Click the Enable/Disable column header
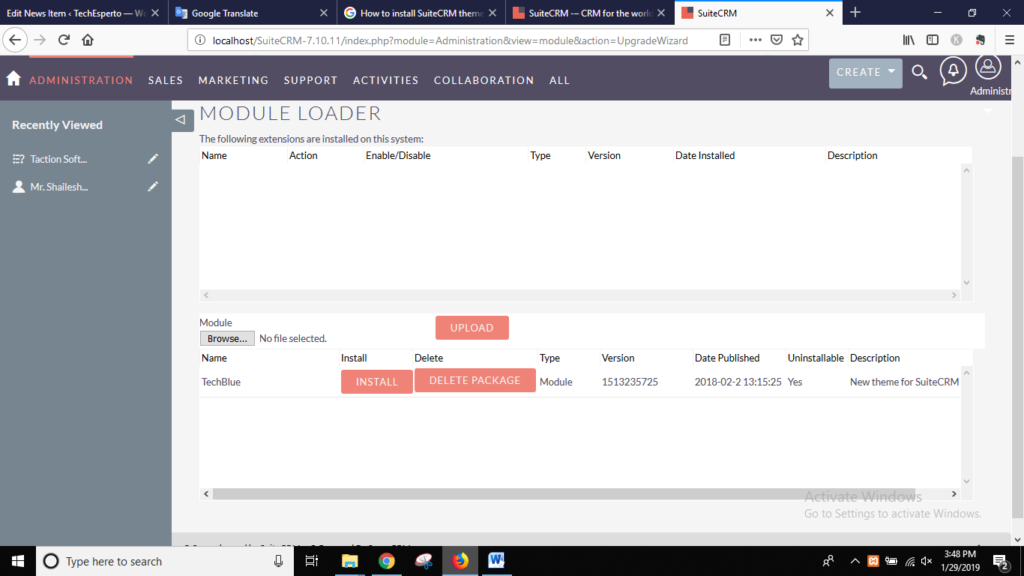Screen dimensions: 1024x576 (398, 155)
